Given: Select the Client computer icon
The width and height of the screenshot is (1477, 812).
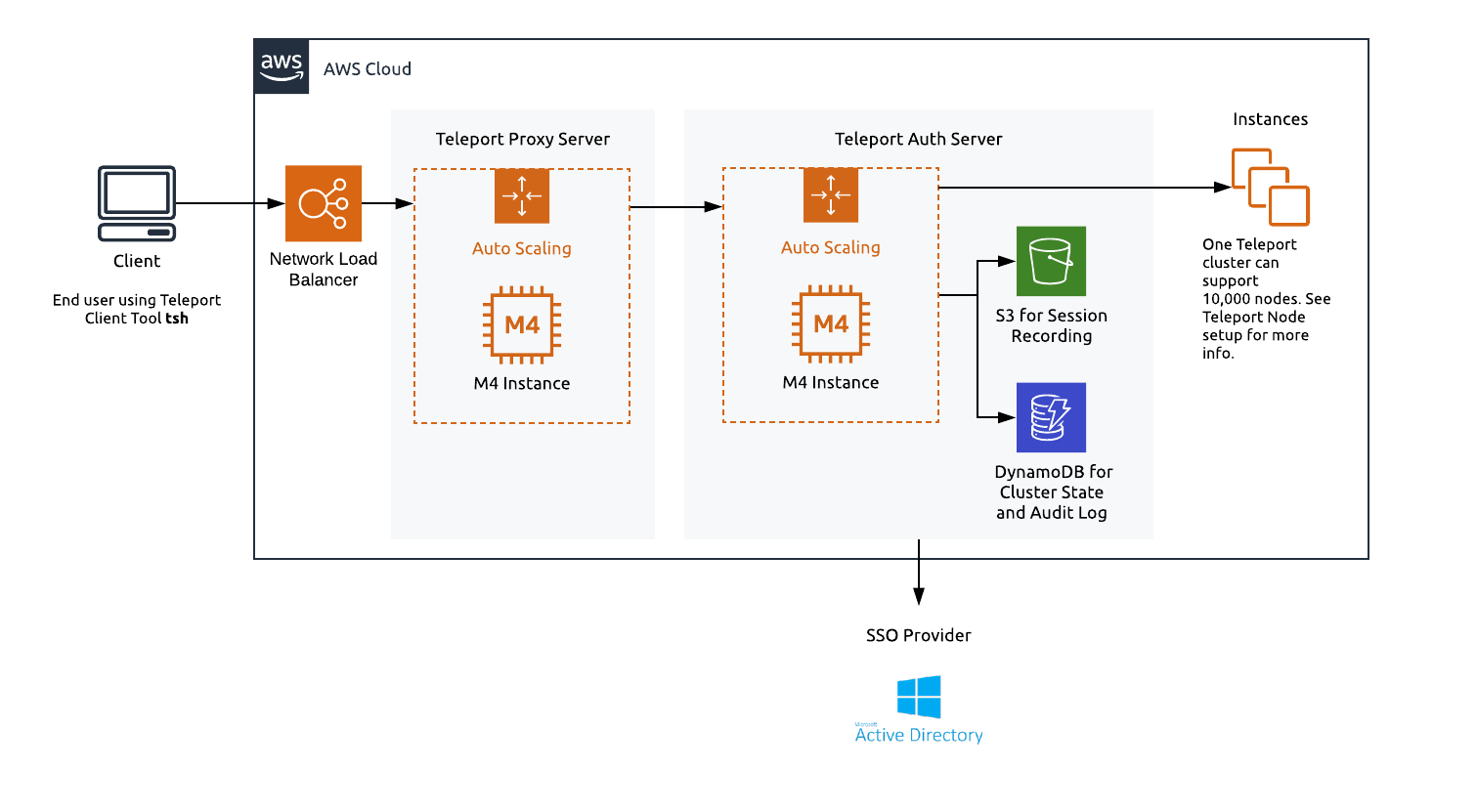Looking at the screenshot, I should pos(137,203).
